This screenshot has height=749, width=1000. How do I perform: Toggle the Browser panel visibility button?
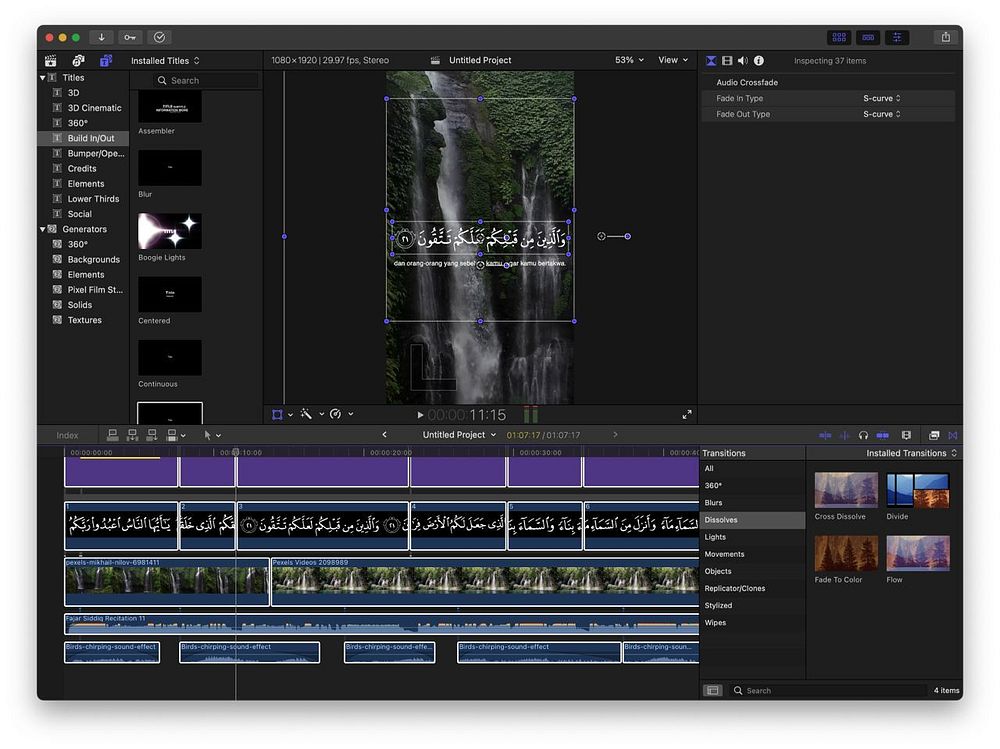pos(839,37)
